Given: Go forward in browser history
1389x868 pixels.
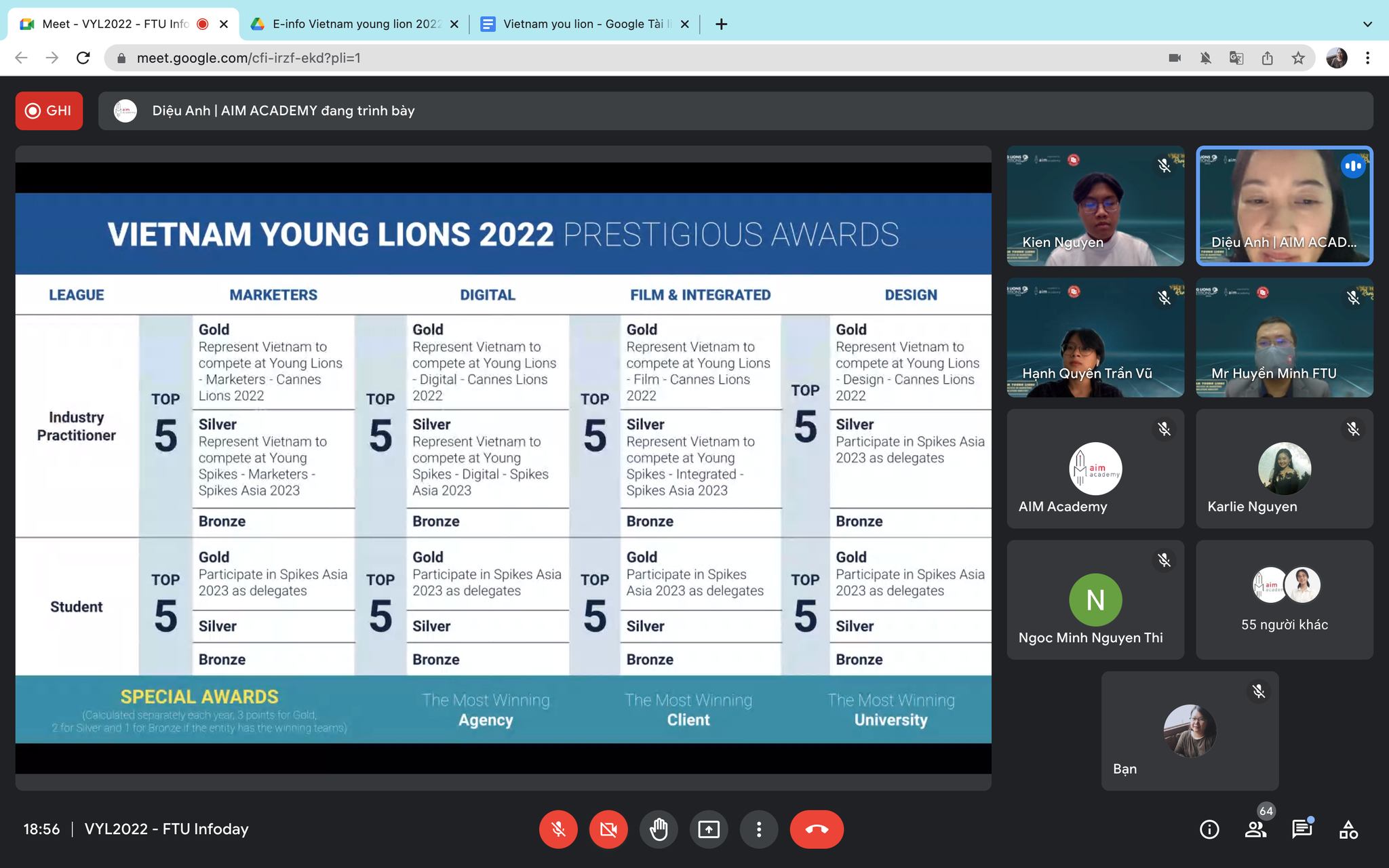Looking at the screenshot, I should 52,58.
